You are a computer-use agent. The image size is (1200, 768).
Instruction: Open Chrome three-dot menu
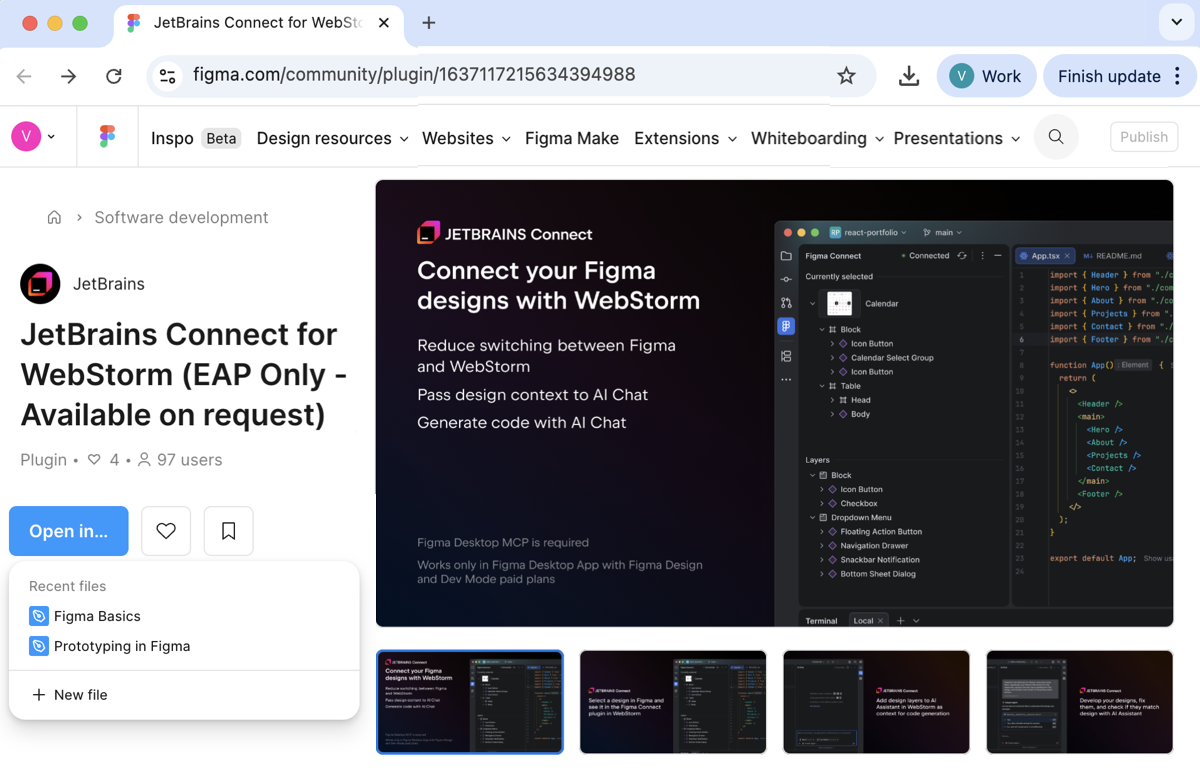[1178, 76]
